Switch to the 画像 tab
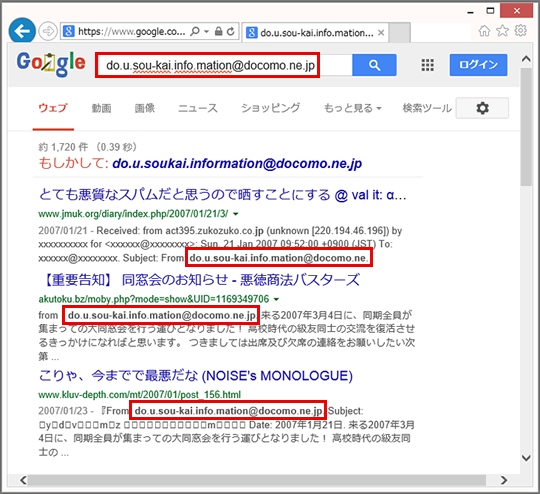540x494 pixels. pos(144,108)
